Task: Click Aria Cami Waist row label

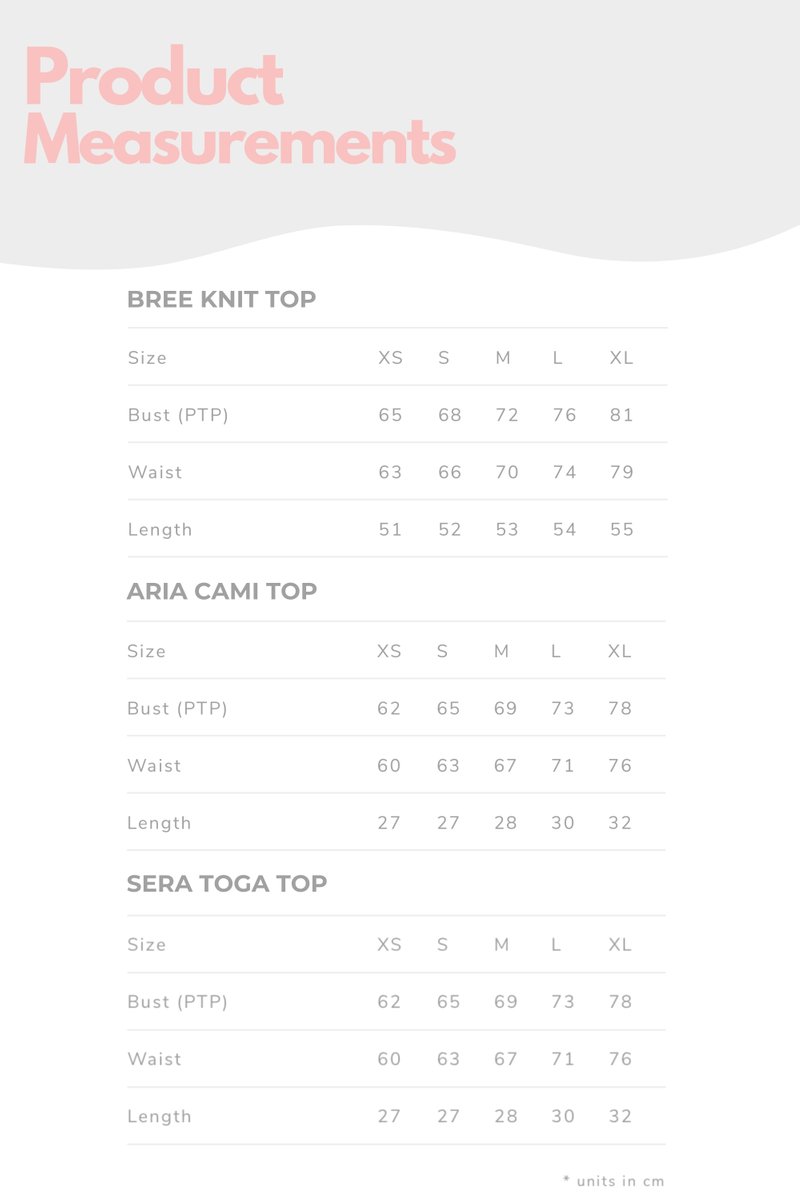Action: [x=154, y=766]
